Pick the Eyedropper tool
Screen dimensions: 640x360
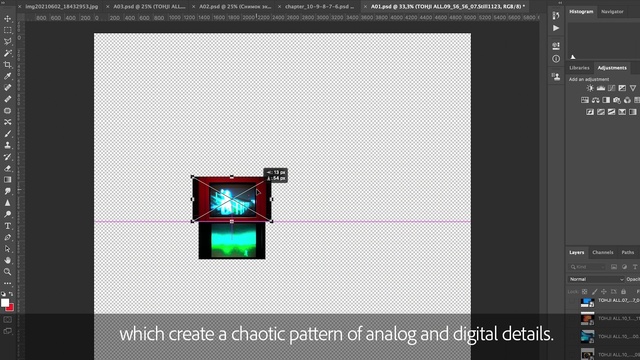(x=7, y=76)
